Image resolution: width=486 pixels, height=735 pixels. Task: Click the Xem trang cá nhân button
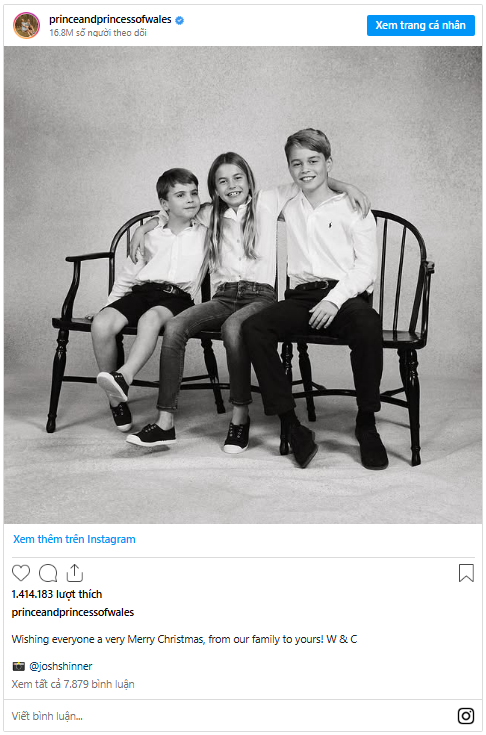[x=420, y=25]
